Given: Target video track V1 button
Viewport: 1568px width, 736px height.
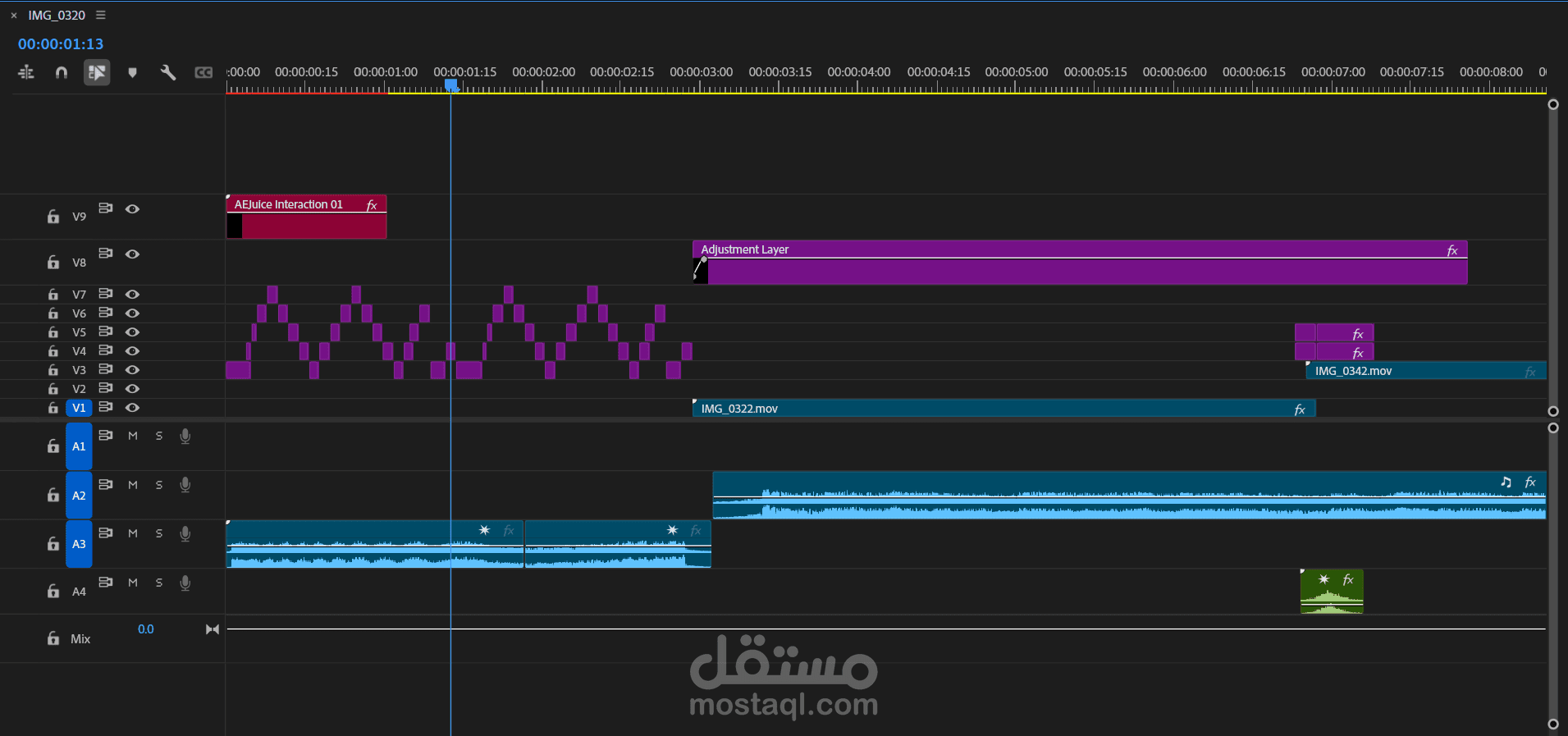Looking at the screenshot, I should click(79, 408).
